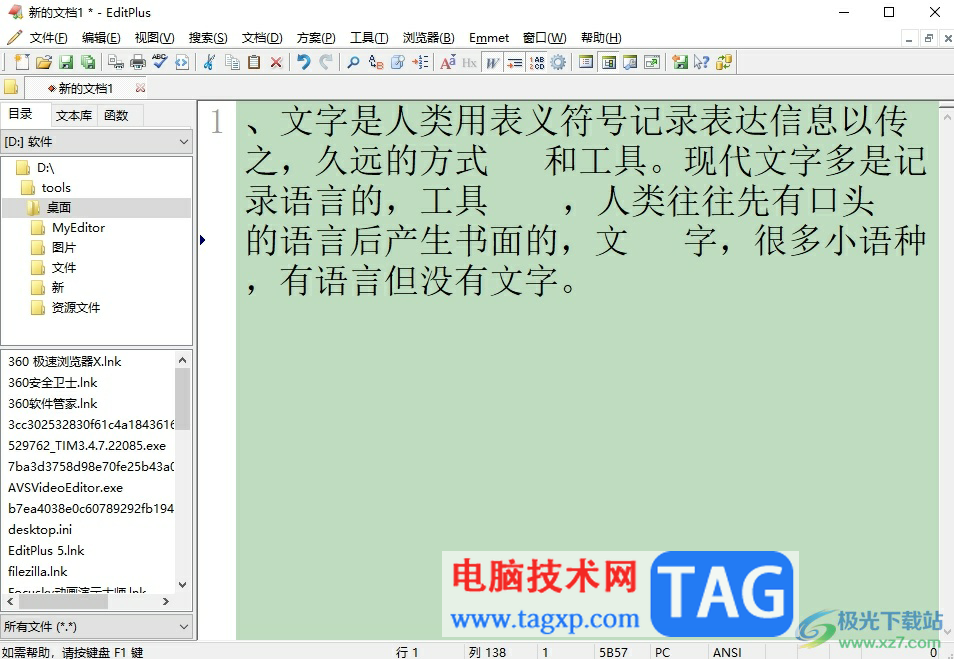
Task: Toggle word wrap with the W button
Action: pos(492,62)
